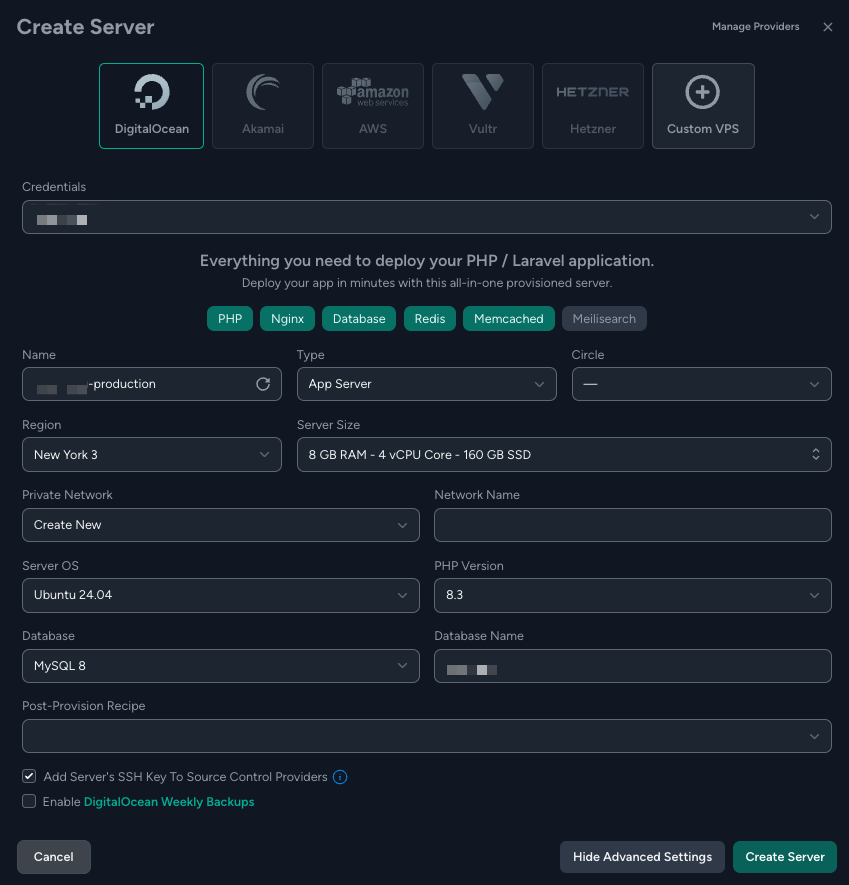Expand the Database dropdown showing MySQL 8
The height and width of the screenshot is (885, 849).
[221, 666]
